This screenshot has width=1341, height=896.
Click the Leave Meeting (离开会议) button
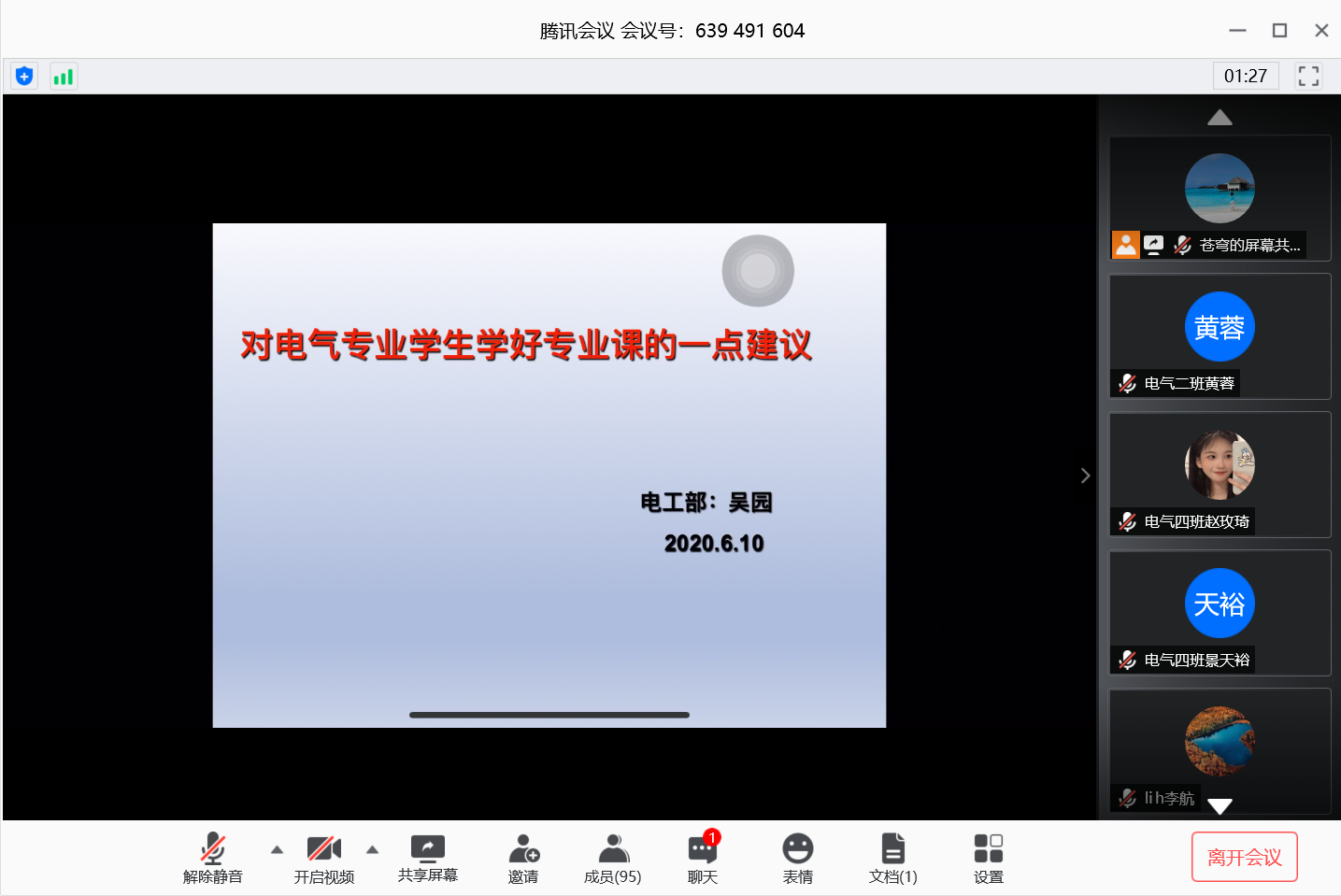(1244, 857)
